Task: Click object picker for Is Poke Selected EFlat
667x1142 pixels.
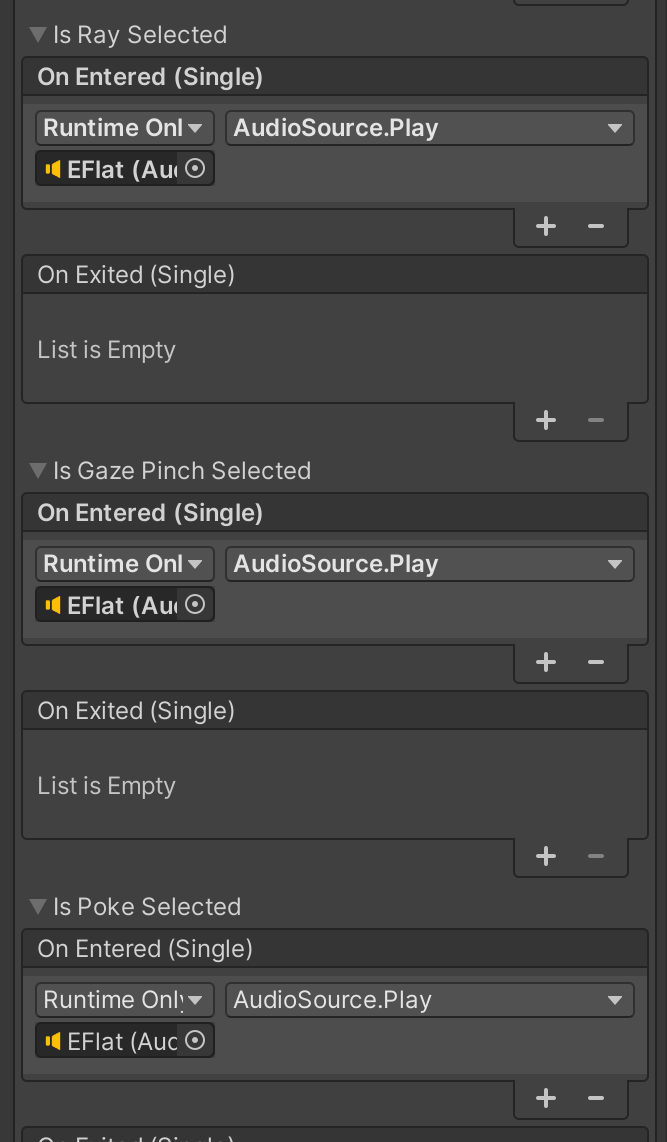Action: click(196, 1041)
